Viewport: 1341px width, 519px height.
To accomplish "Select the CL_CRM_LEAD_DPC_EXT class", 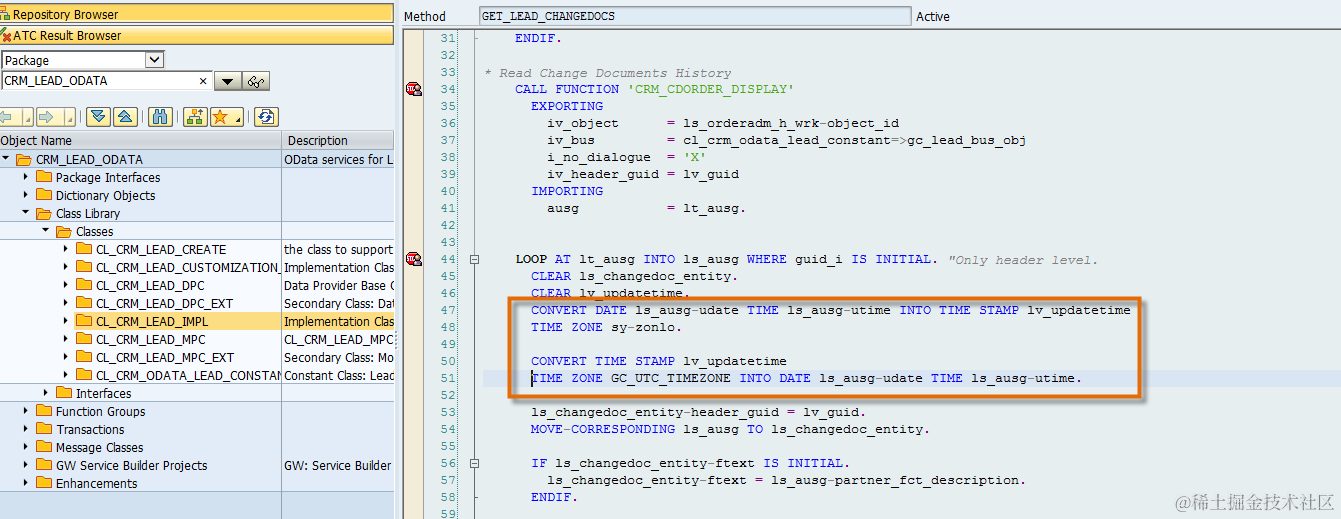I will (x=164, y=303).
